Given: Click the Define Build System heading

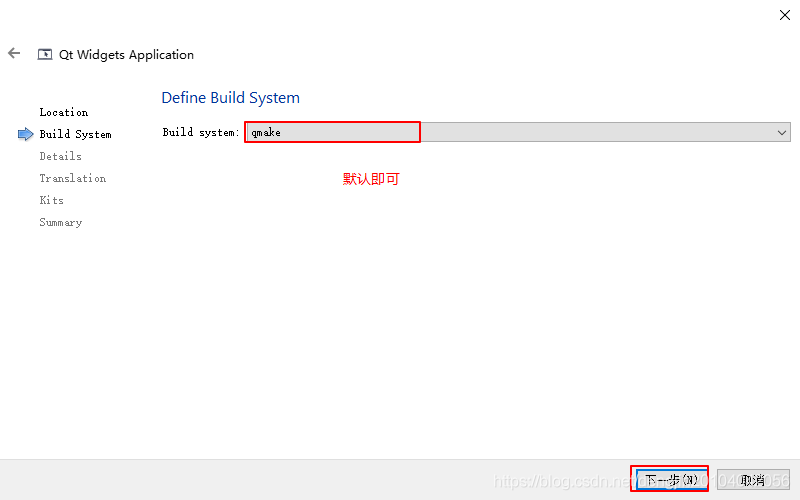Looking at the screenshot, I should 231,97.
